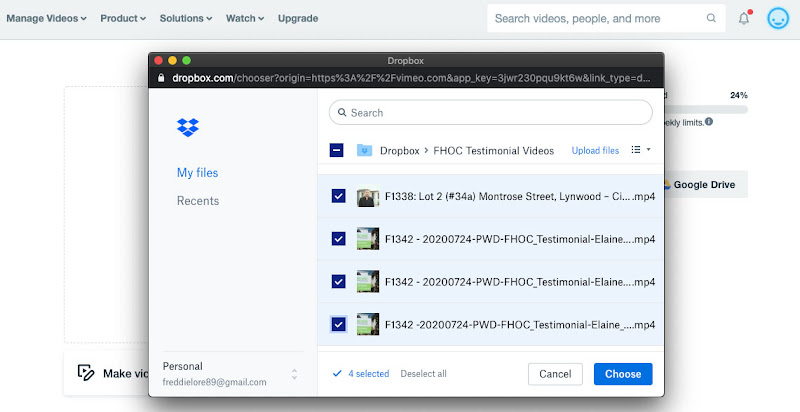Click the padlock icon in address bar

pyautogui.click(x=161, y=78)
